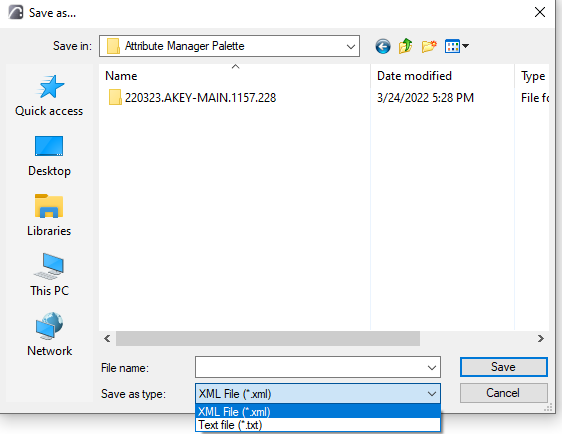Open Quick access location
Viewport: 562px width, 434px height.
(x=49, y=95)
